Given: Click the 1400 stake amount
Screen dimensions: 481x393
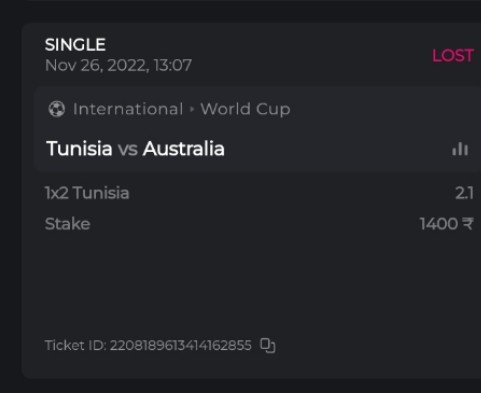Looking at the screenshot, I should [439, 224].
